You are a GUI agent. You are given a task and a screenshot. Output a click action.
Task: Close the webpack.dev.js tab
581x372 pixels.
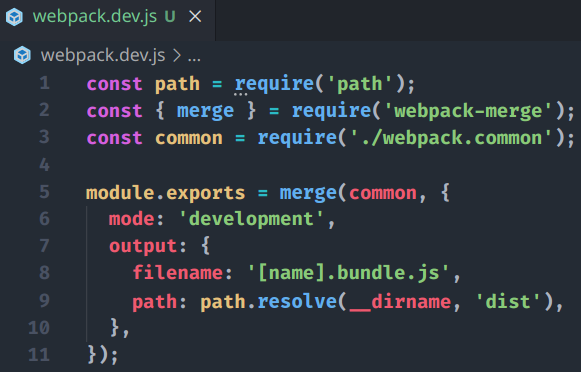pyautogui.click(x=195, y=17)
